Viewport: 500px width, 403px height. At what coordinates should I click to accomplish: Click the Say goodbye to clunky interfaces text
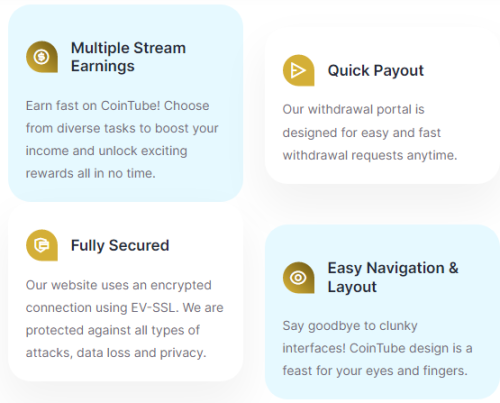pos(377,348)
